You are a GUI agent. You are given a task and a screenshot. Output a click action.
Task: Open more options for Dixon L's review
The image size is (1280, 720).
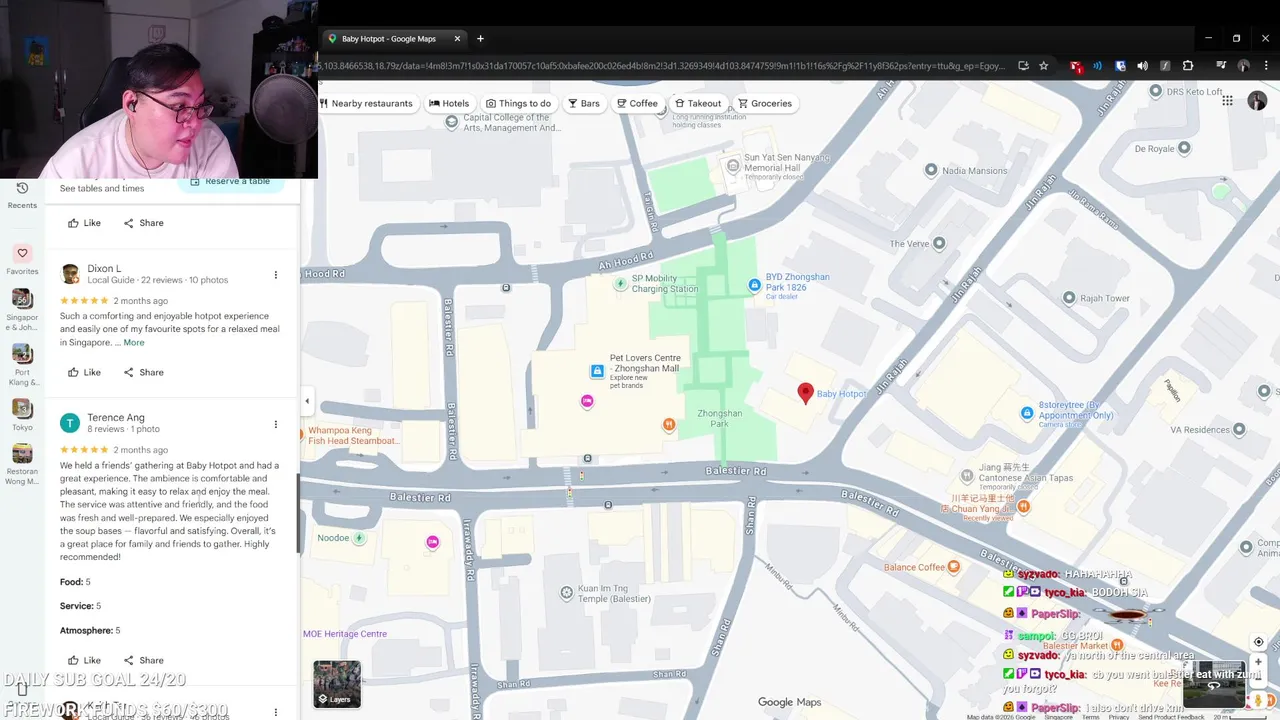click(276, 274)
